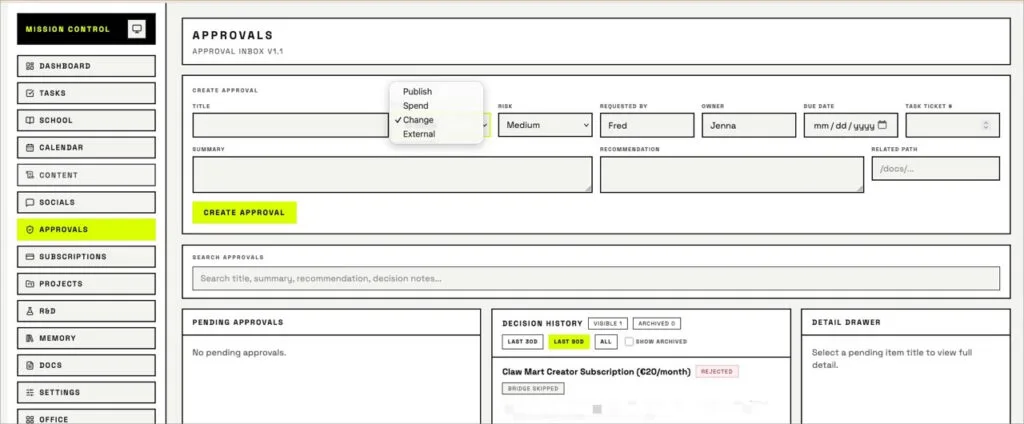Open the Dashboard page
This screenshot has width=1024, height=424.
pyautogui.click(x=86, y=66)
